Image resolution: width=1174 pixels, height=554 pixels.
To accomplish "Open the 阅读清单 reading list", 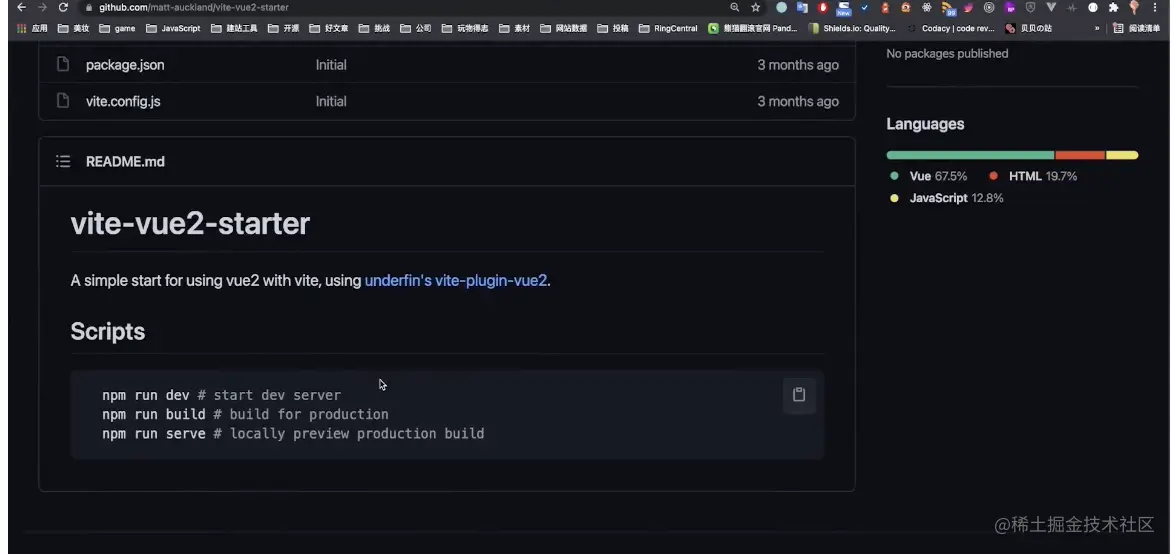I will coord(1137,28).
